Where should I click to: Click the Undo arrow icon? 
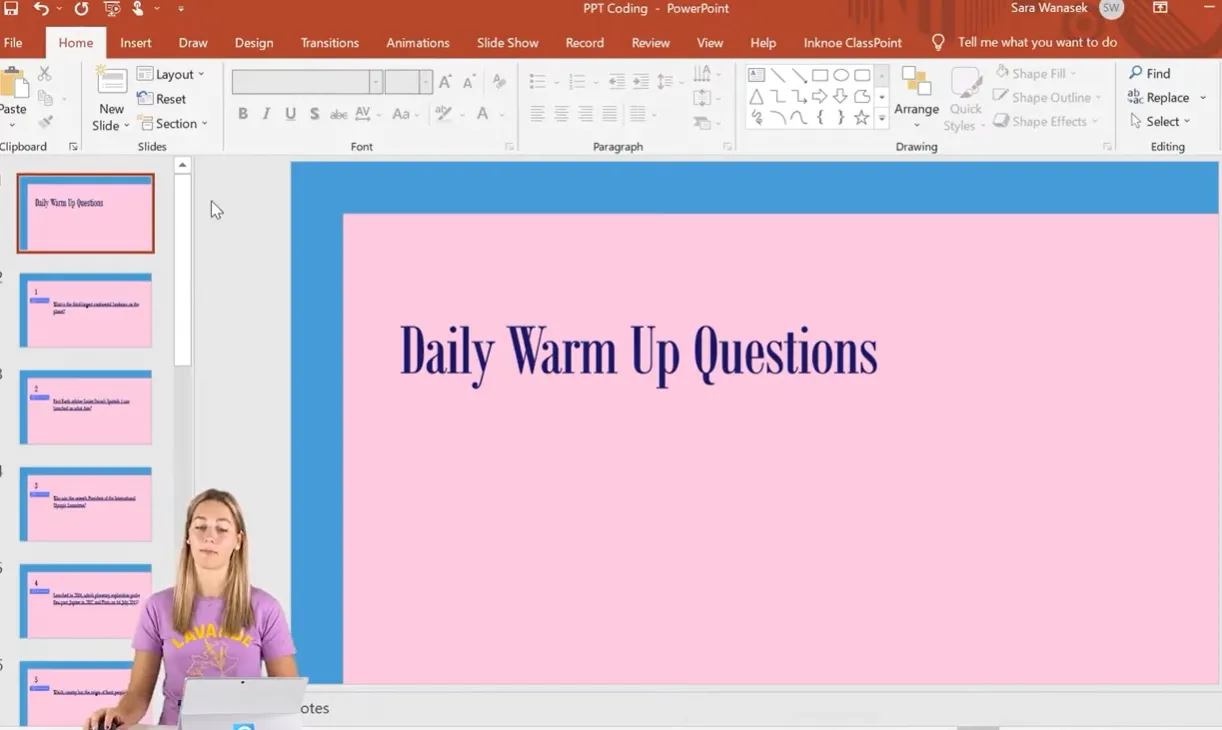tap(41, 9)
